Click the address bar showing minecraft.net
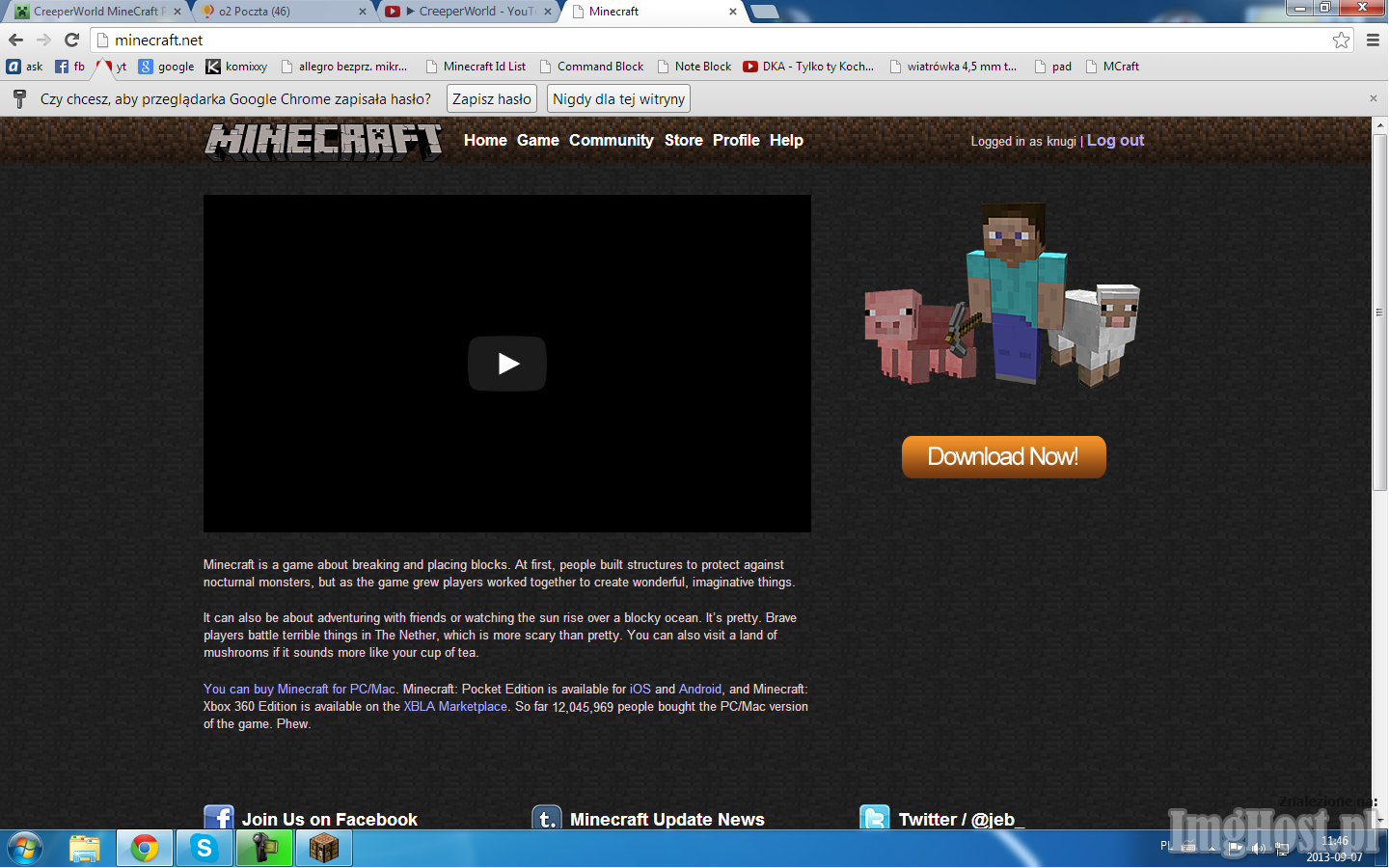The height and width of the screenshot is (868, 1389). click(x=714, y=40)
